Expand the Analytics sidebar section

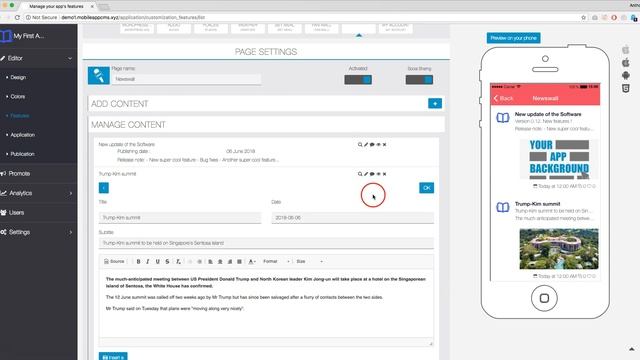(38, 193)
